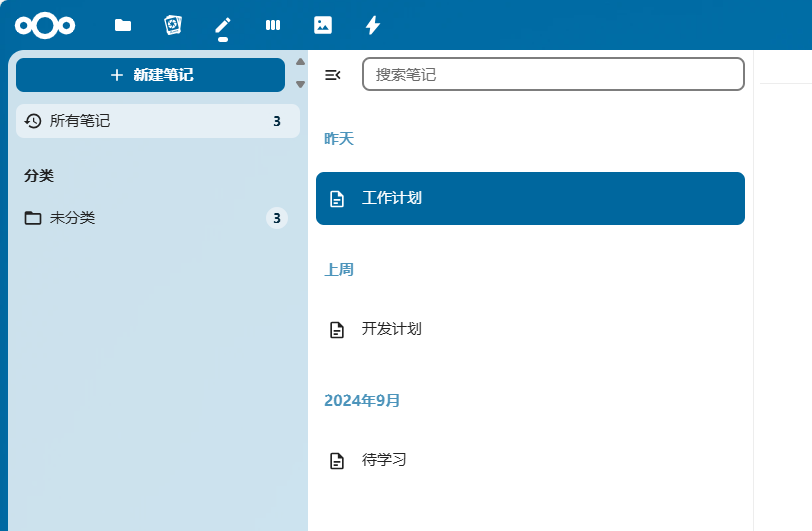Viewport: 812px width, 531px height.
Task: Open the Files app folder icon
Action: [x=123, y=25]
